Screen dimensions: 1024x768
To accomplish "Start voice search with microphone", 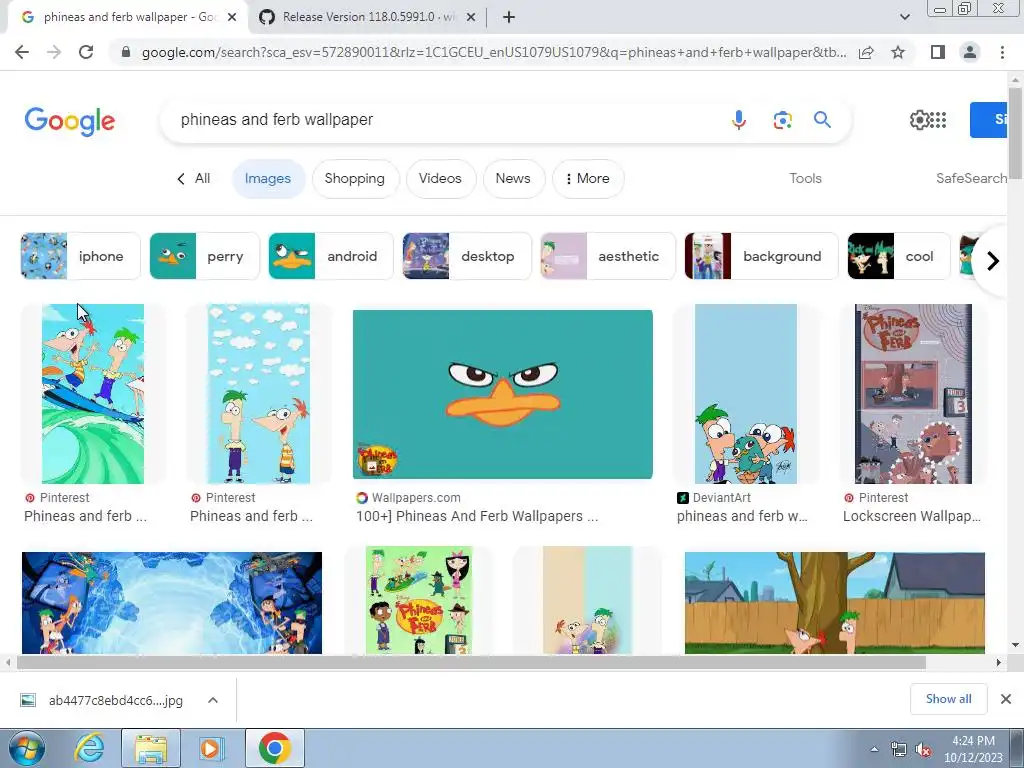I will (739, 120).
